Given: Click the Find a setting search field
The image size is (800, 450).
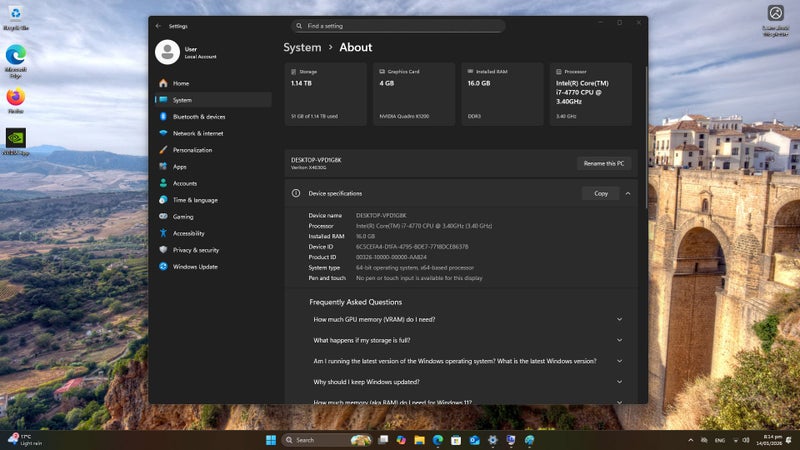Looking at the screenshot, I should (398, 26).
